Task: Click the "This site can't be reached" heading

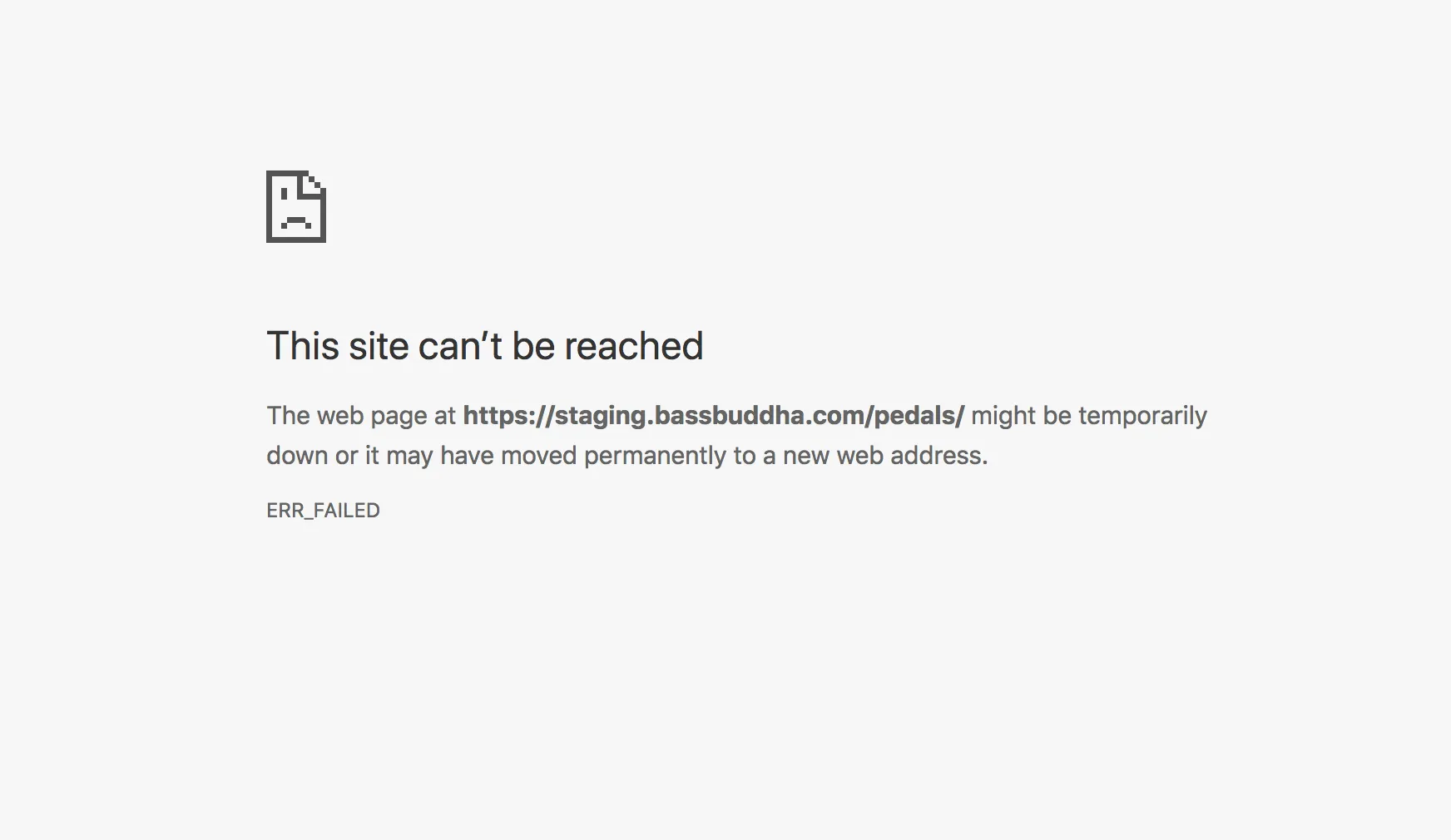Action: (x=485, y=346)
